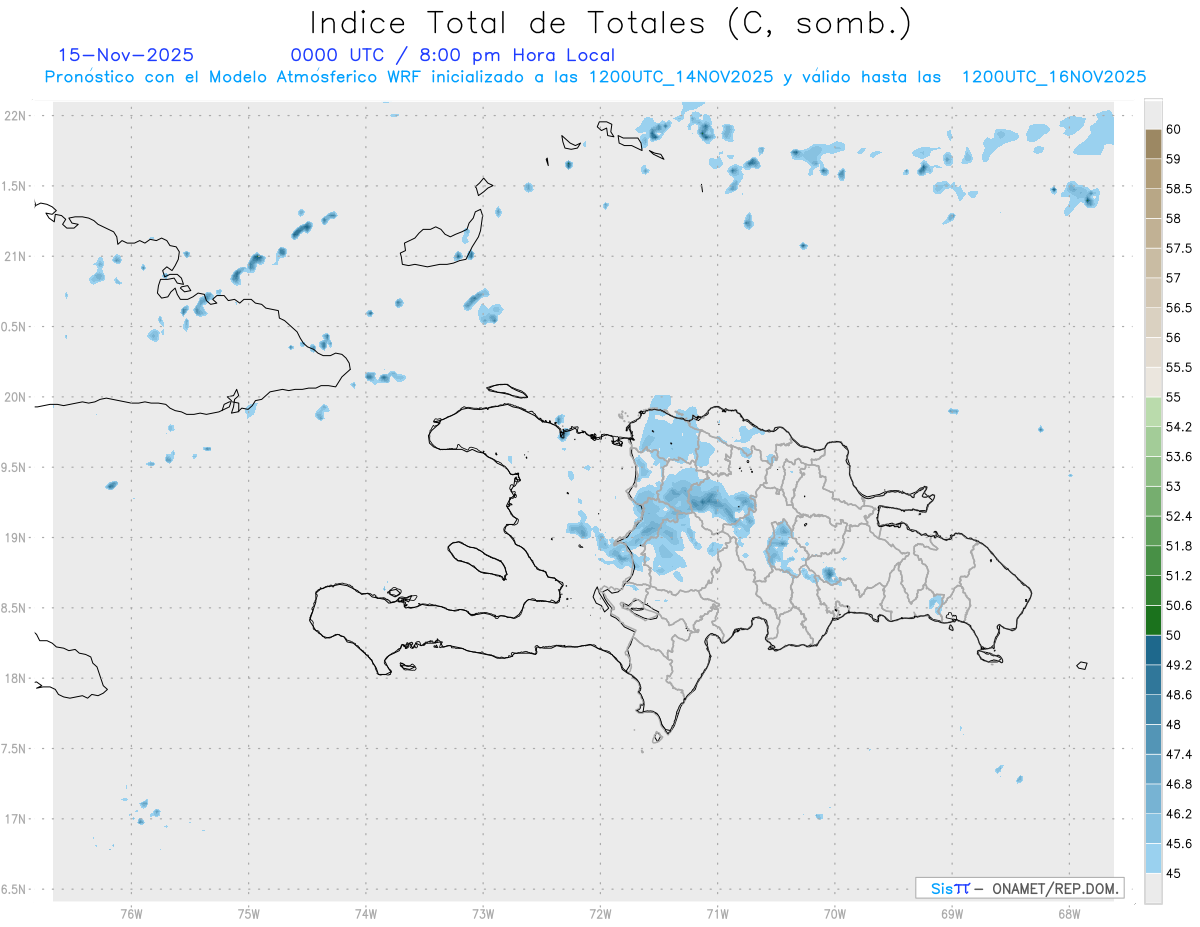Click the "SisTT - ONAMET/REP.DOM." credit box
The width and height of the screenshot is (1200, 927).
tap(1019, 888)
